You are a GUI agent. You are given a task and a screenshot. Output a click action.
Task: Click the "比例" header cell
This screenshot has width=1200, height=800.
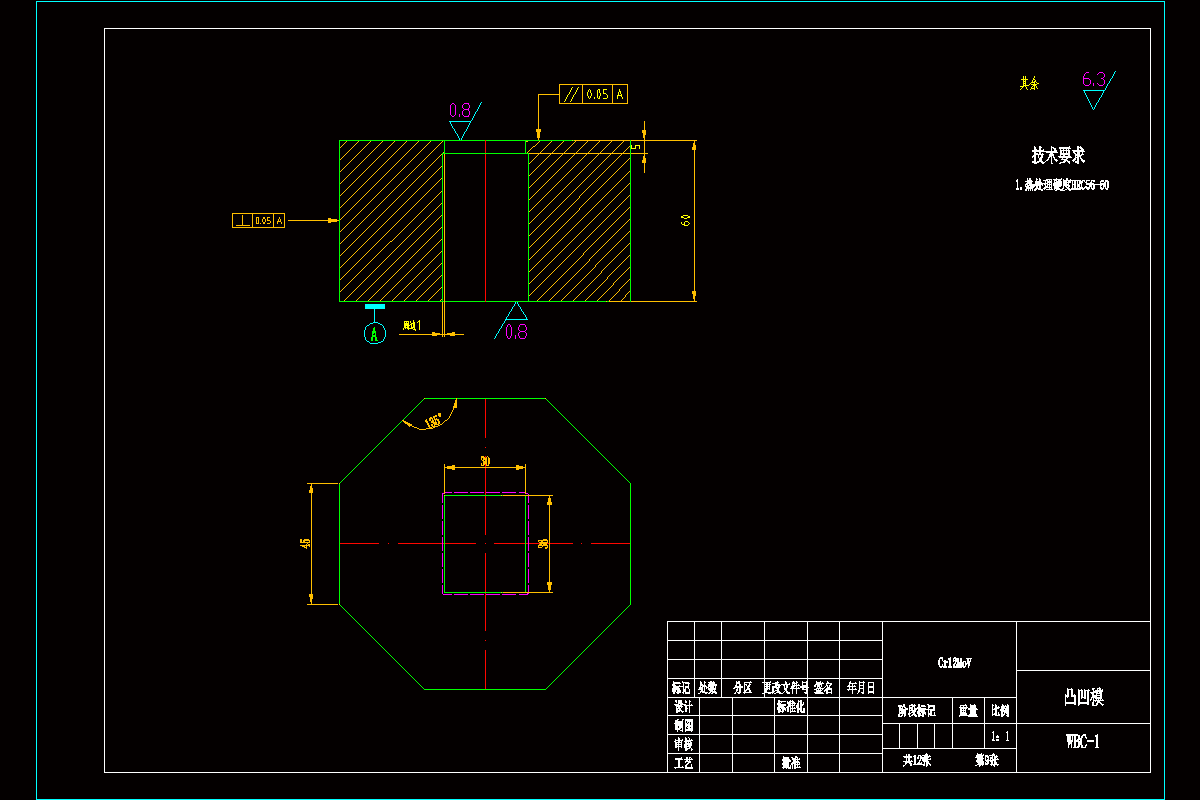click(1000, 711)
